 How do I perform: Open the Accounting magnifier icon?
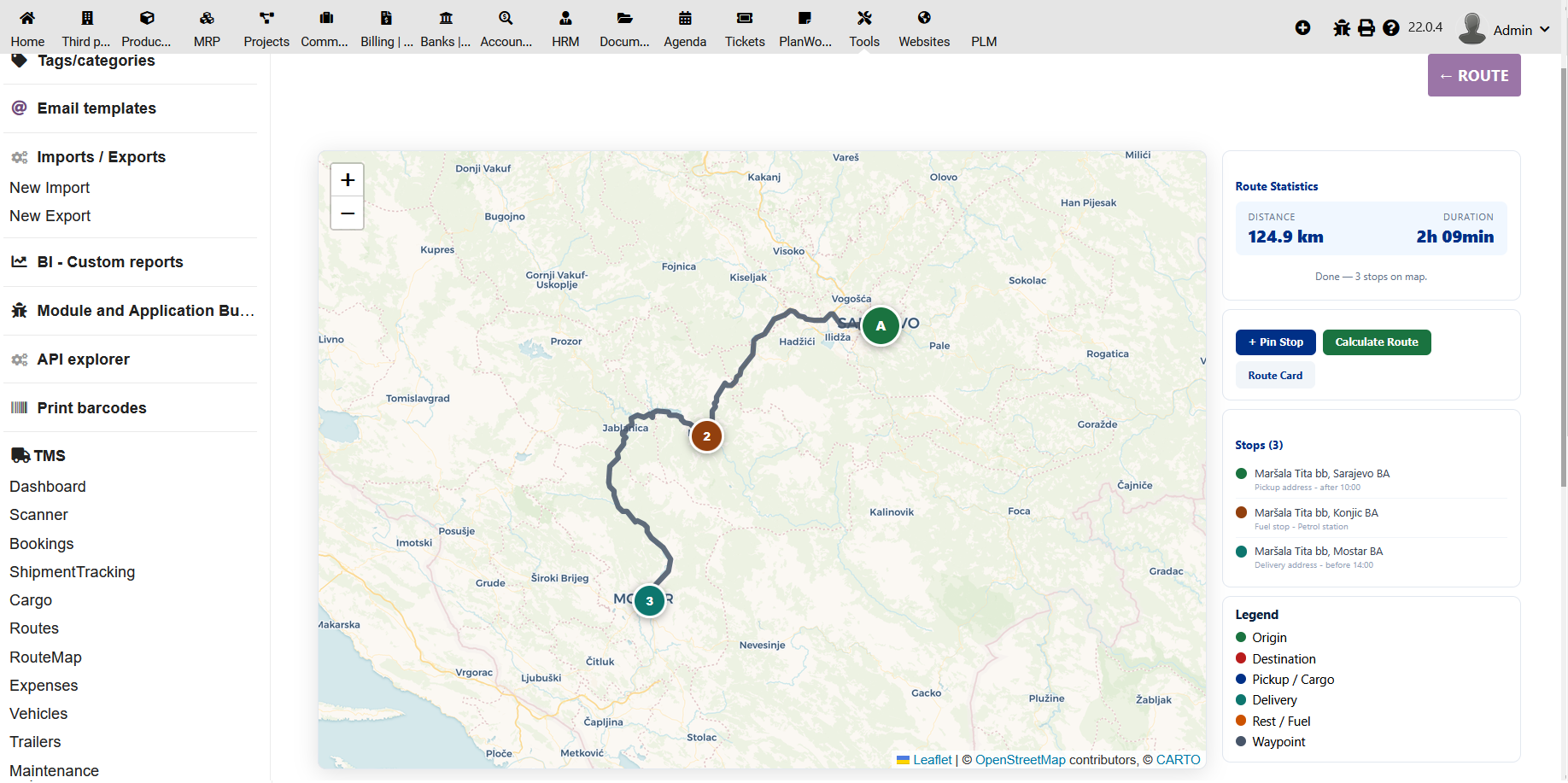pos(506,18)
